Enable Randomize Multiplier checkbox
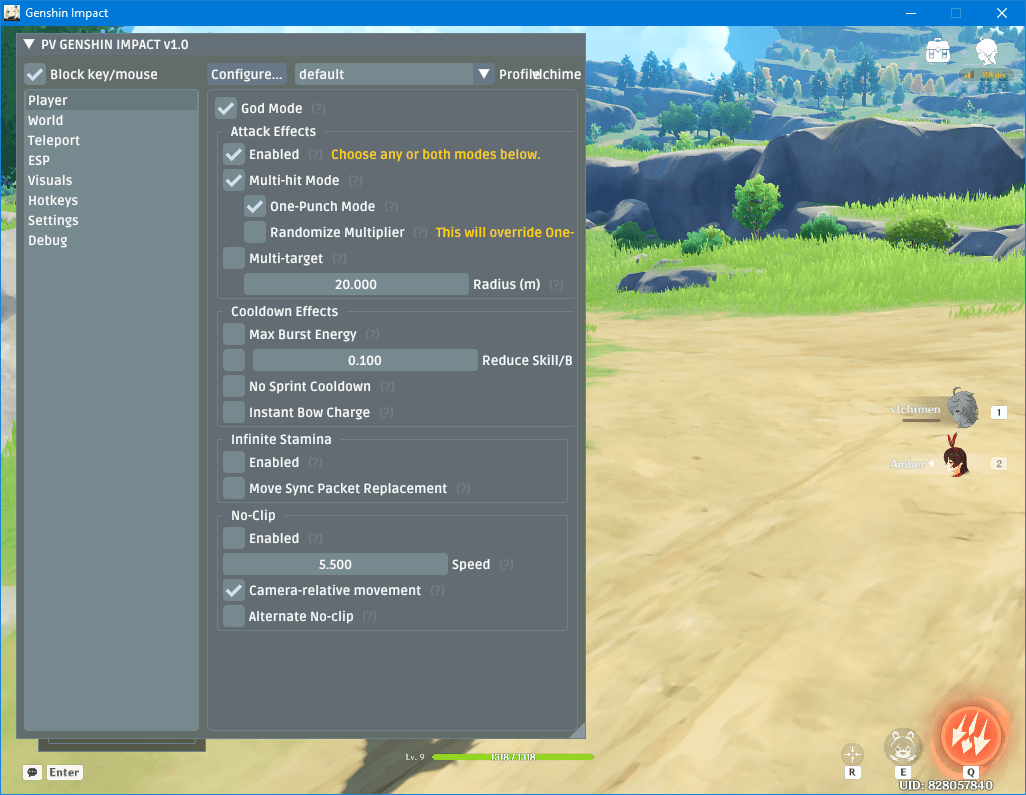Viewport: 1026px width, 795px height. pos(255,232)
